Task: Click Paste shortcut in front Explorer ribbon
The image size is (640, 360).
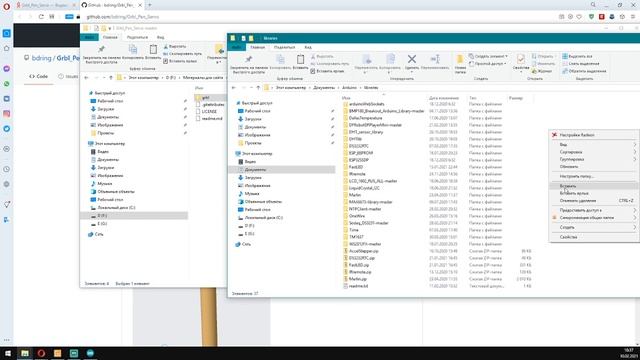Action: 327,71
